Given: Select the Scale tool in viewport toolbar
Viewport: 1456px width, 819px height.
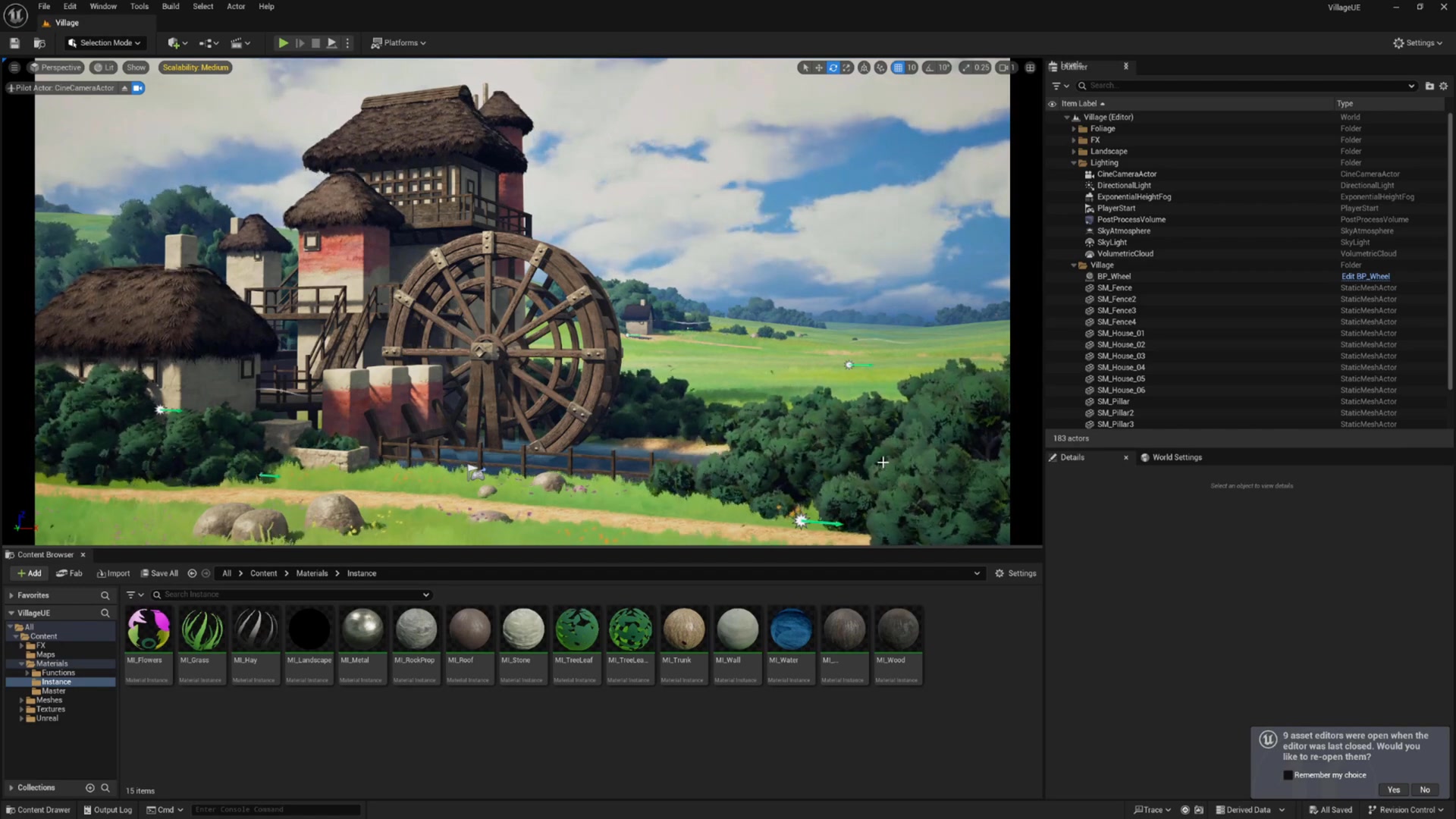Looking at the screenshot, I should coord(847,67).
